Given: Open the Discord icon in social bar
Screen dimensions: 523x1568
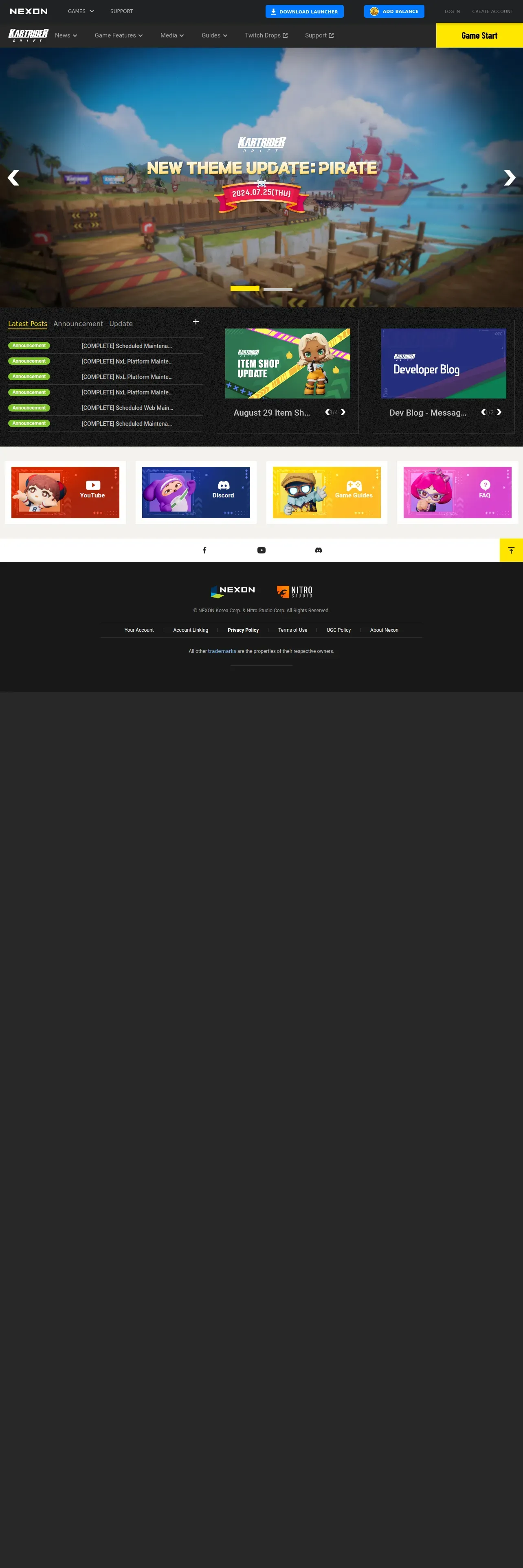Looking at the screenshot, I should pos(319,550).
